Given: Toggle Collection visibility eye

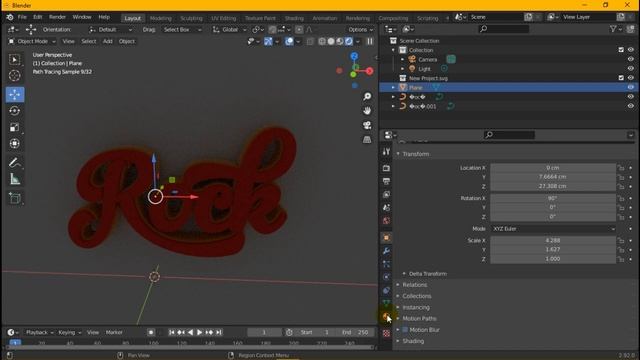Looking at the screenshot, I should 631,50.
